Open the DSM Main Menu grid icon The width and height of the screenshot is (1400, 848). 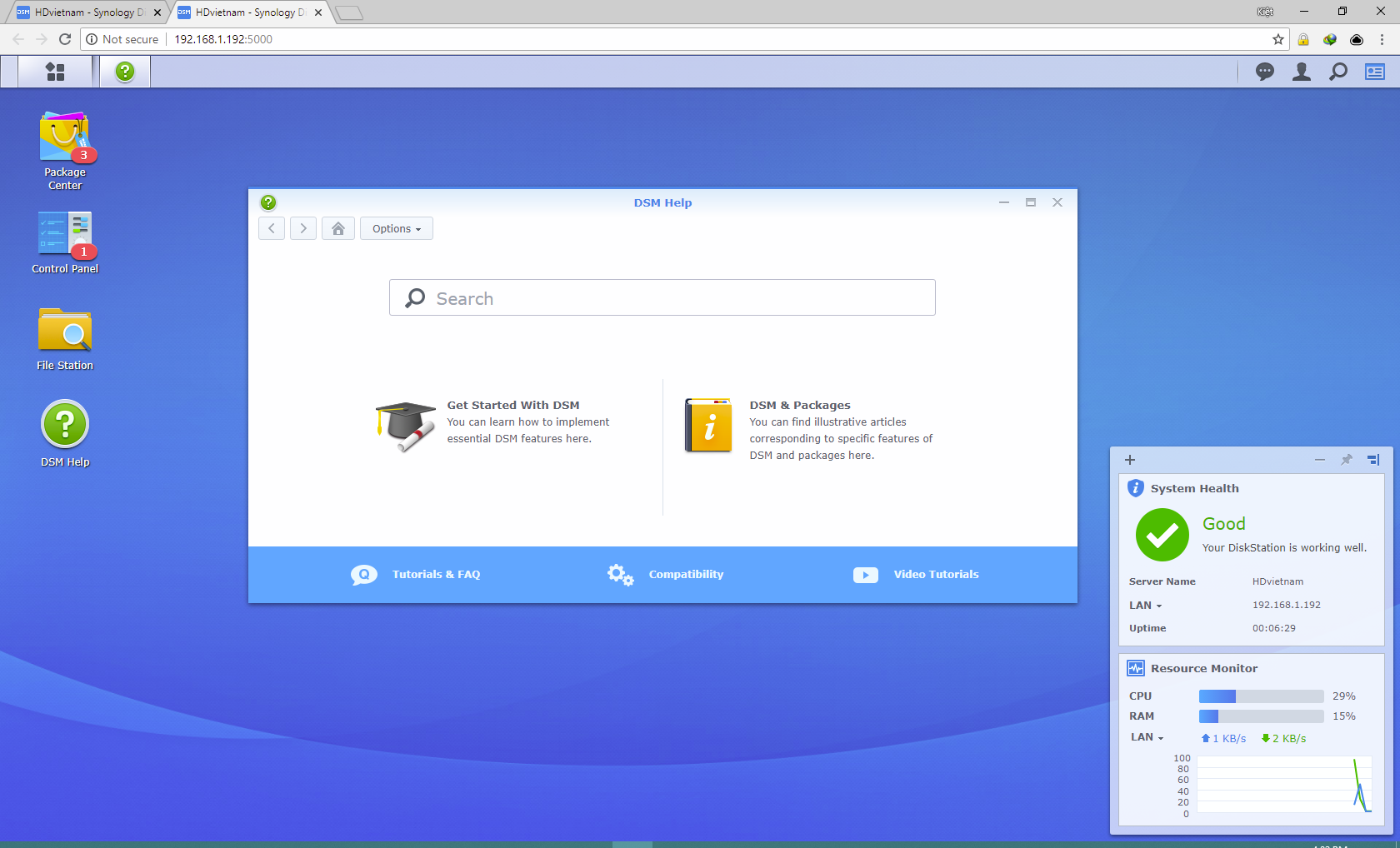55,72
